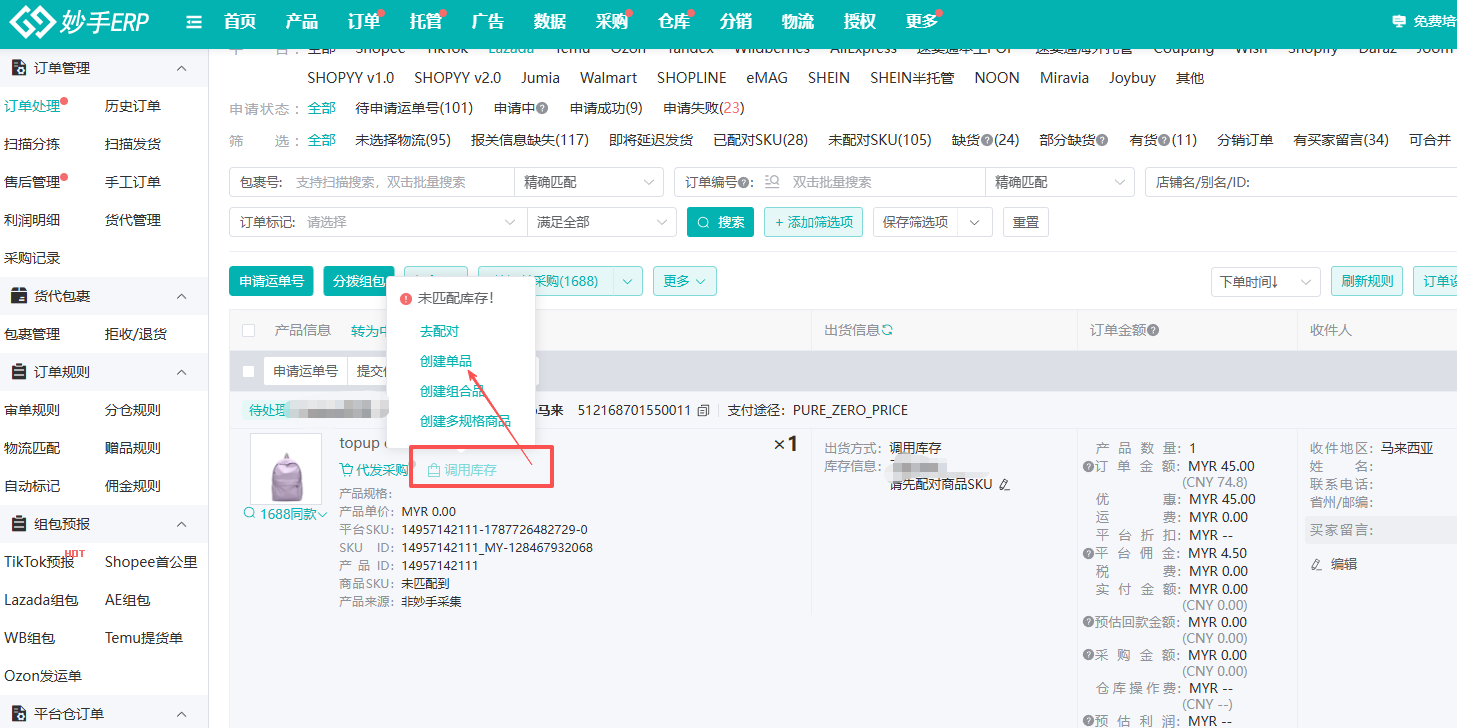Click the purple backpack product thumbnail
Viewport: 1457px width, 728px height.
[286, 468]
